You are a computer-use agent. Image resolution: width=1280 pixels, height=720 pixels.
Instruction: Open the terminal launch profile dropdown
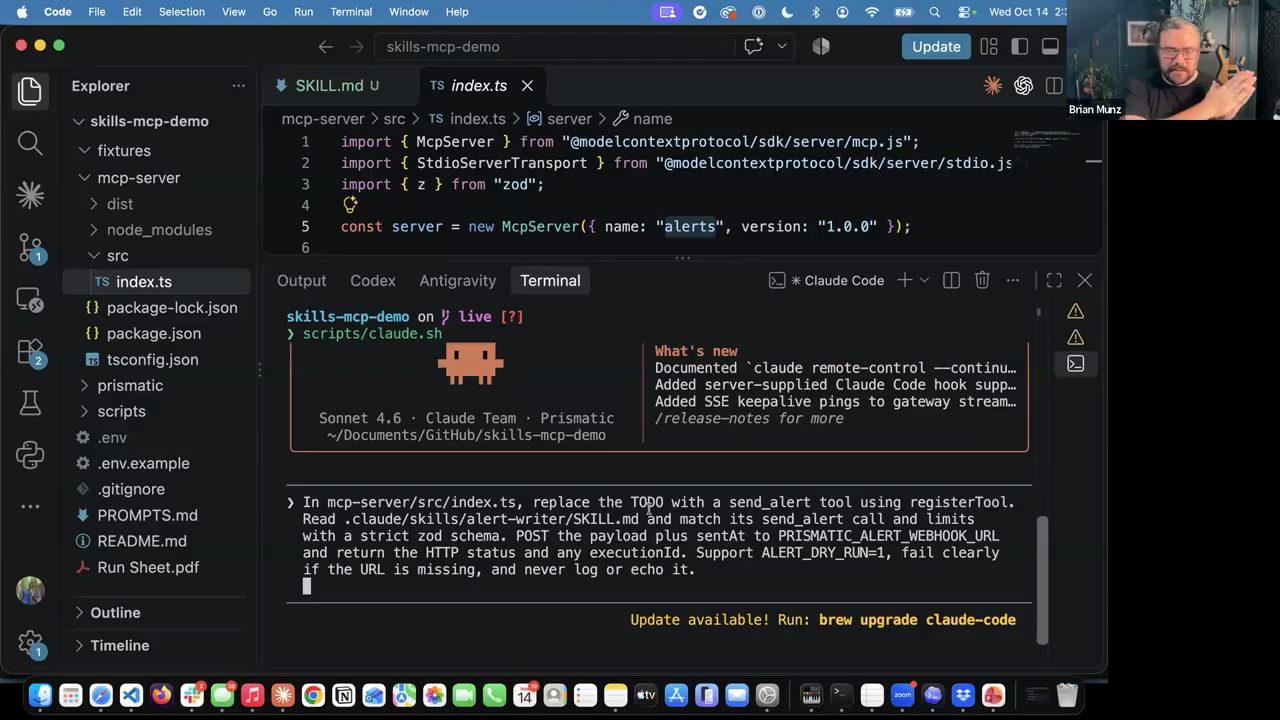coord(924,281)
